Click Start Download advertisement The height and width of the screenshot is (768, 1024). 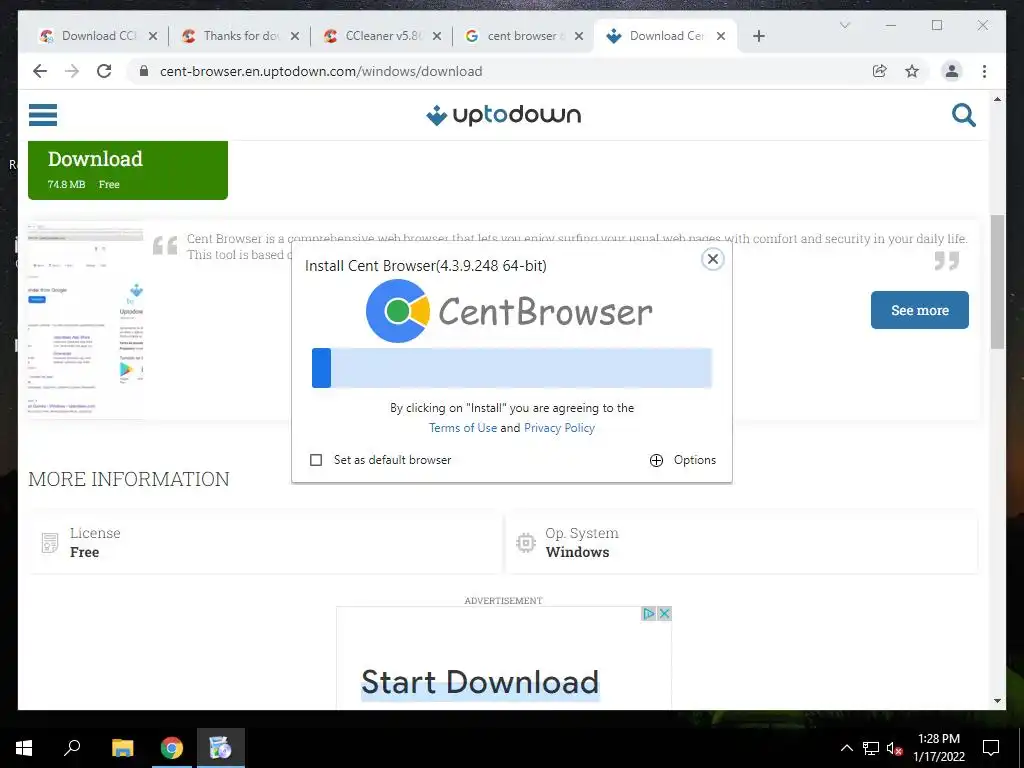(480, 682)
